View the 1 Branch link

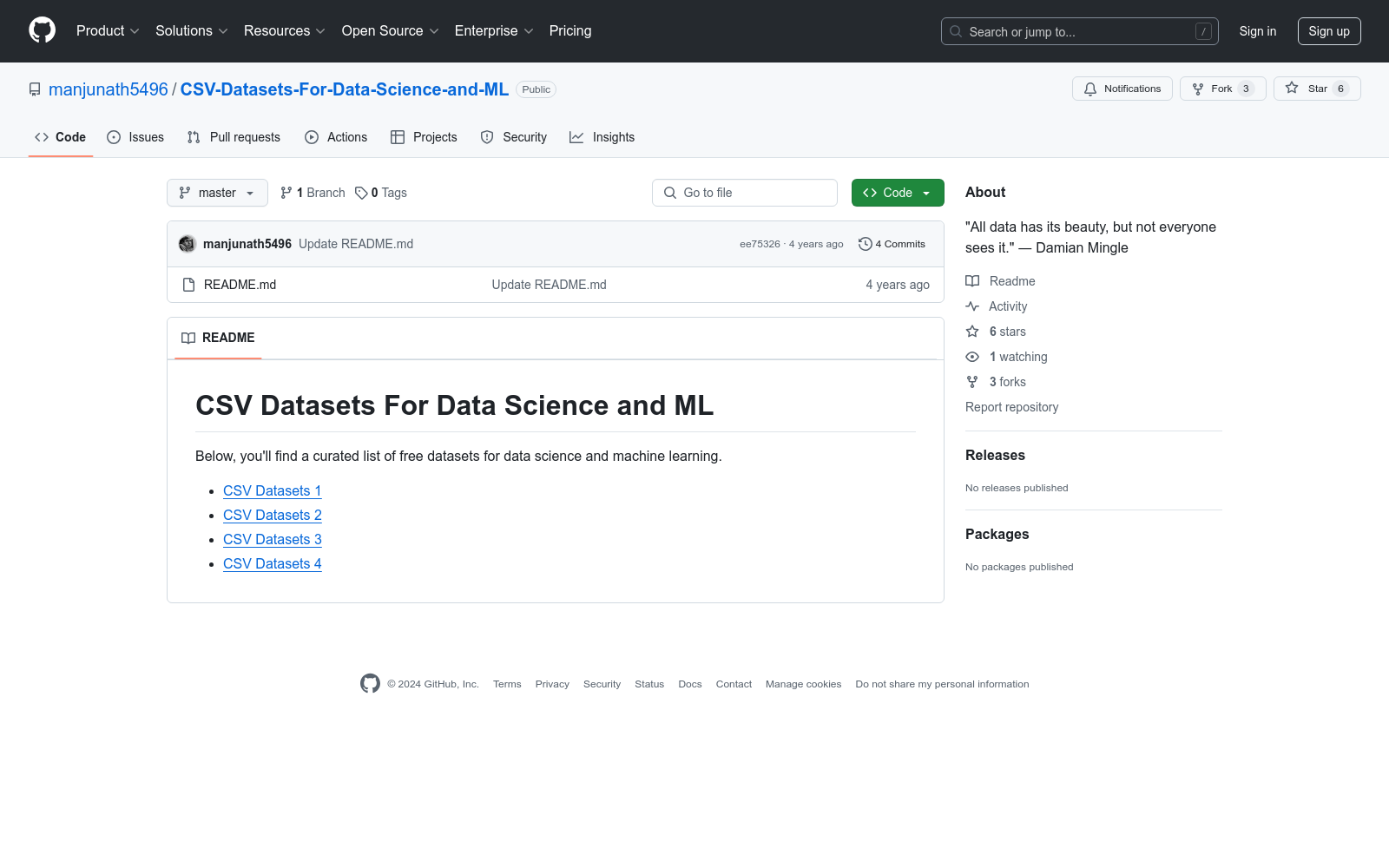tap(313, 193)
